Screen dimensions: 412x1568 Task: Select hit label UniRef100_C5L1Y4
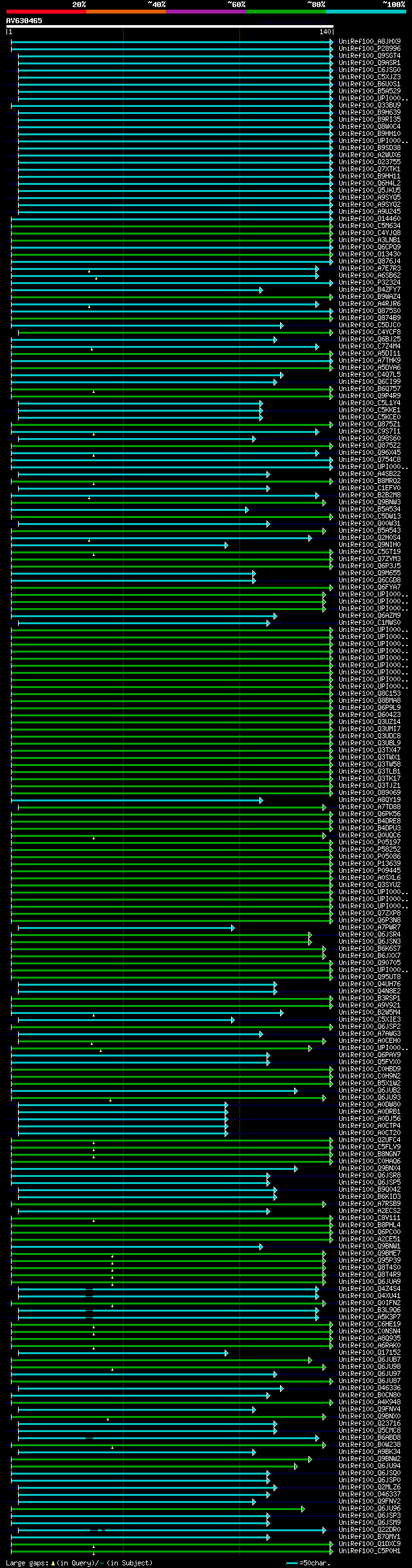[370, 403]
